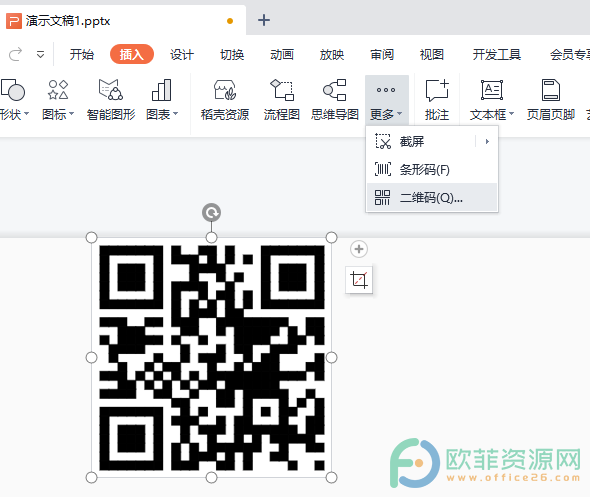The height and width of the screenshot is (497, 590).
Task: Open the Animation (动画) tab
Action: pos(282,55)
